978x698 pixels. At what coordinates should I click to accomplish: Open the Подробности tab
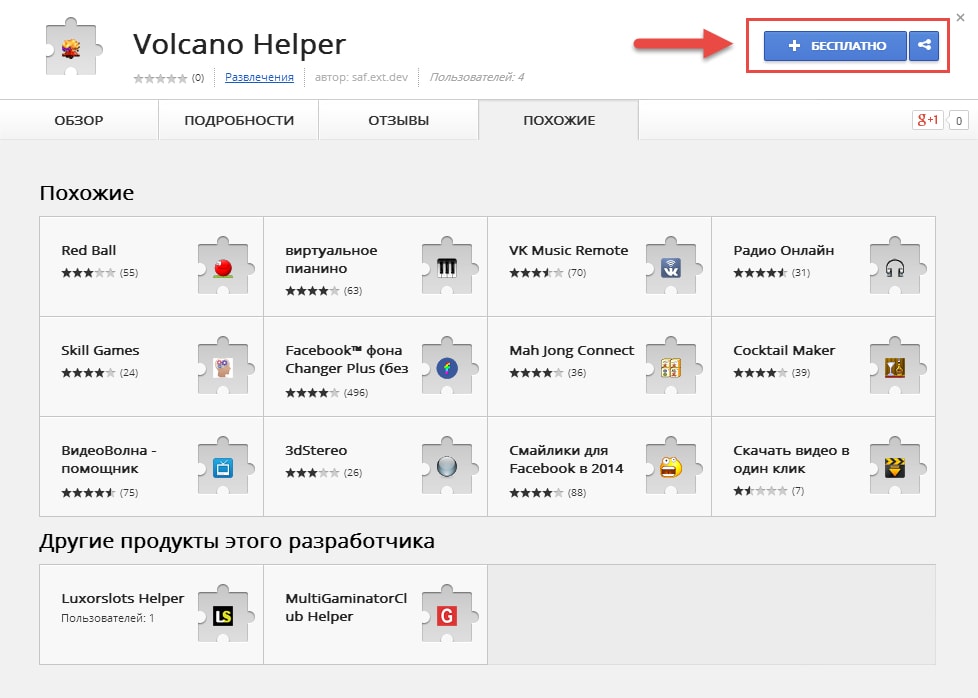[x=239, y=120]
